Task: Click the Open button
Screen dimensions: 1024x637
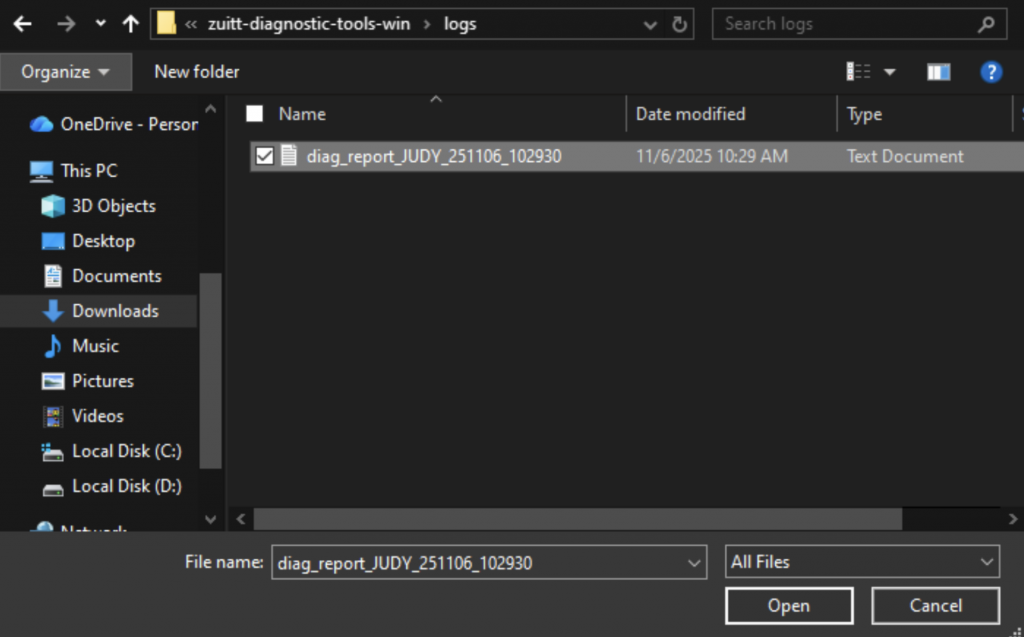Action: click(x=788, y=606)
